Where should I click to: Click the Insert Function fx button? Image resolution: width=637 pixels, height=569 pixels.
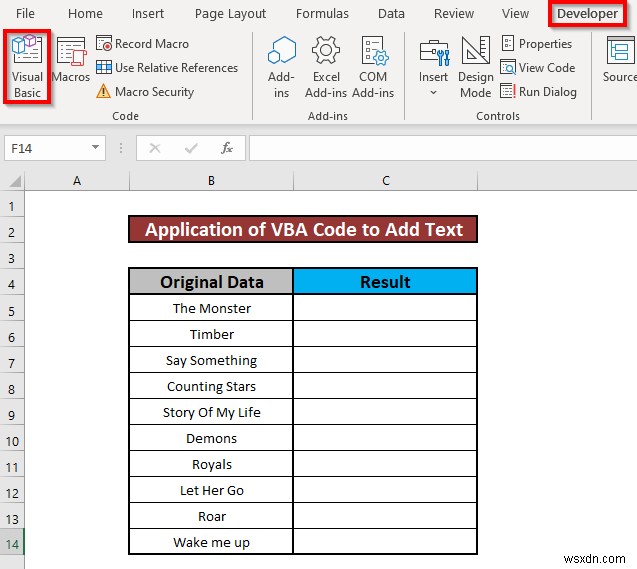[x=227, y=148]
